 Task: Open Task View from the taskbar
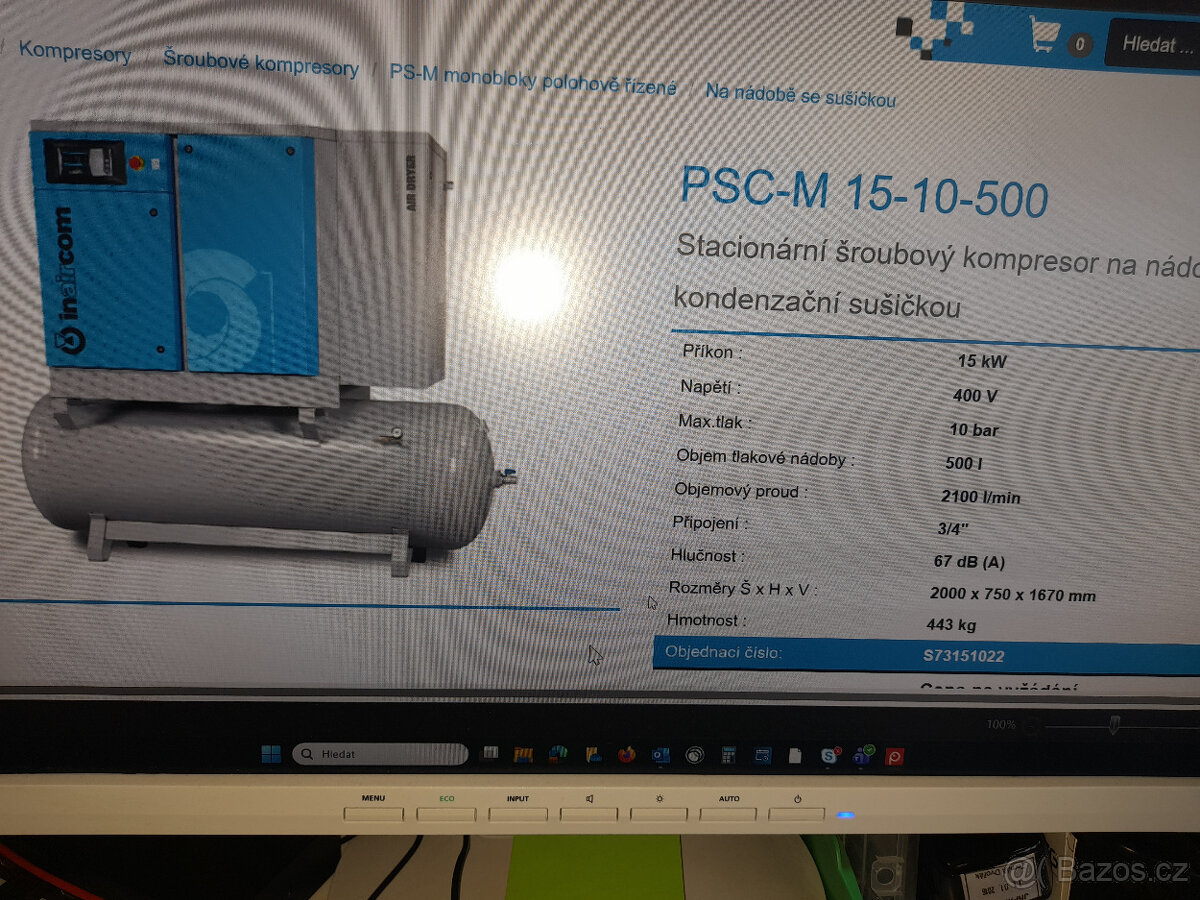tap(490, 753)
